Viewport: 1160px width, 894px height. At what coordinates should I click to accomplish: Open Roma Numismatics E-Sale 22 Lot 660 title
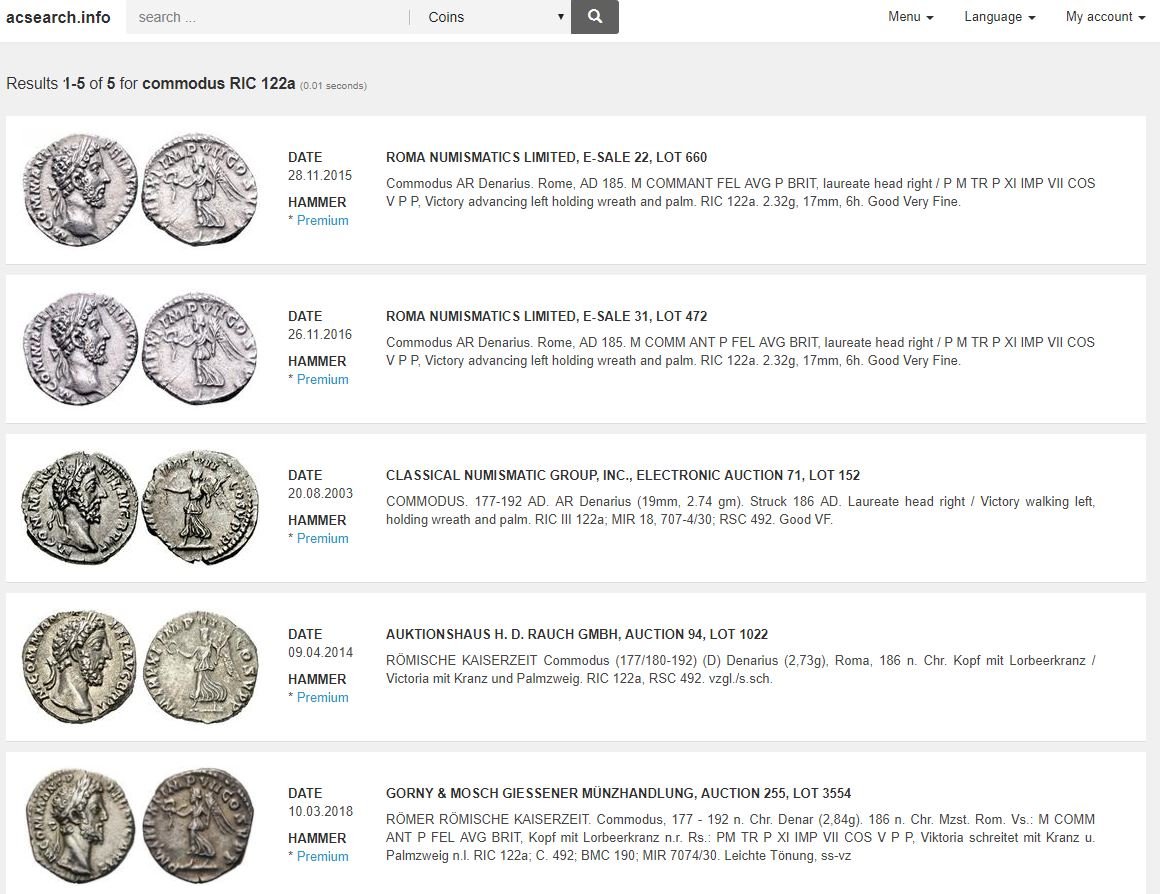(546, 157)
